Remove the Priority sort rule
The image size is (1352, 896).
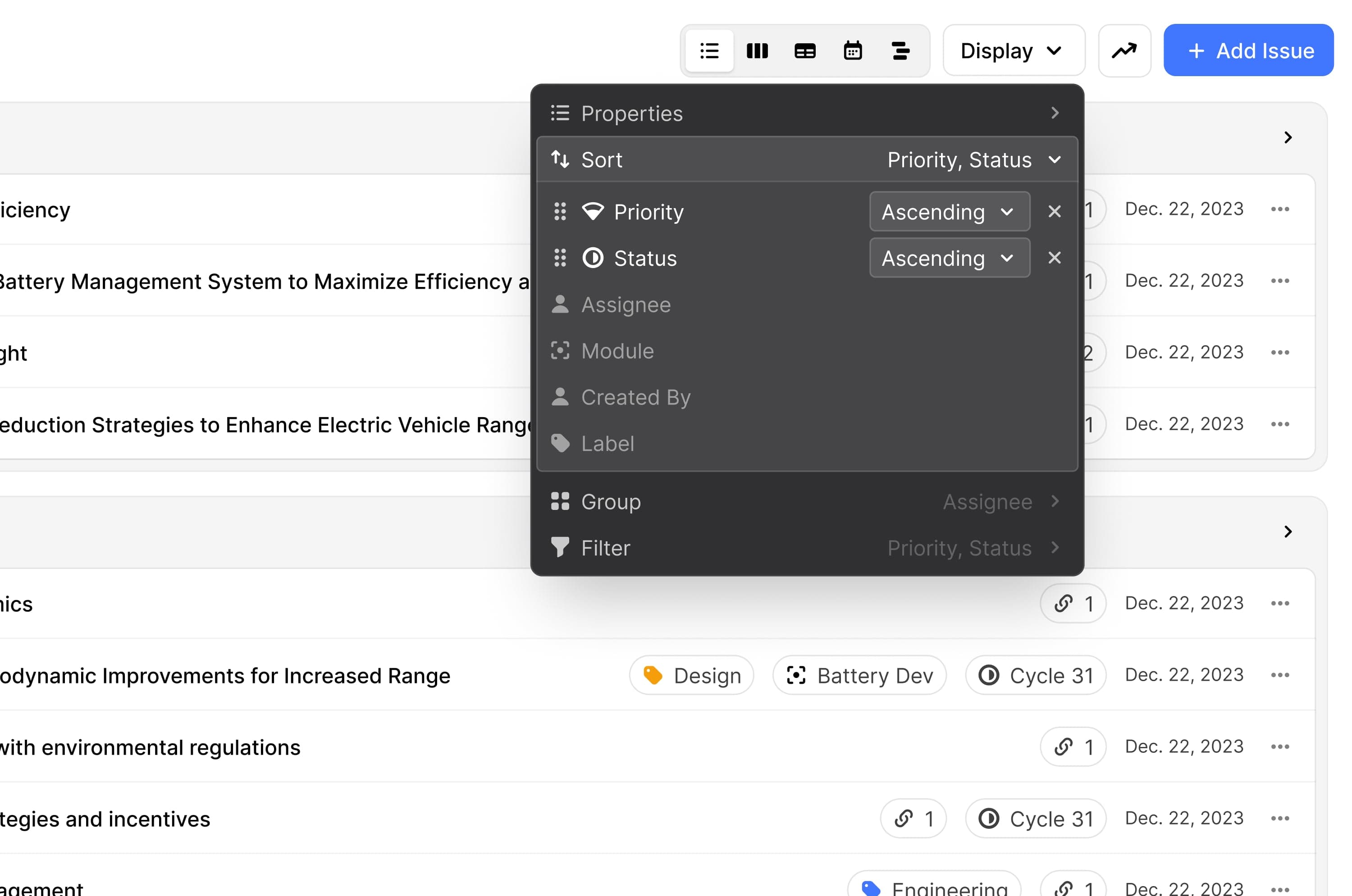pos(1054,211)
